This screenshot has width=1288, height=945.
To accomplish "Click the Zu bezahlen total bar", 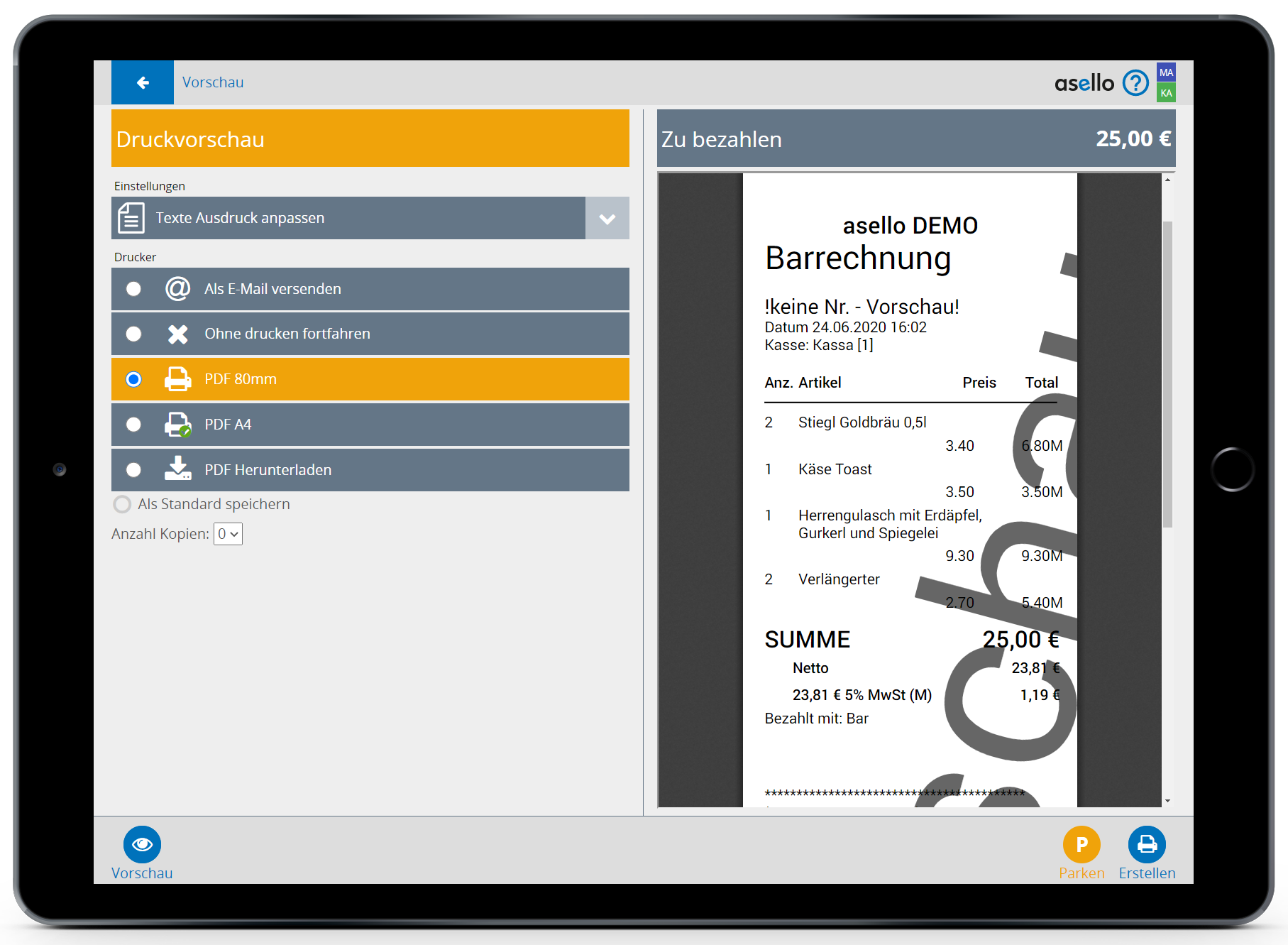I will click(915, 139).
